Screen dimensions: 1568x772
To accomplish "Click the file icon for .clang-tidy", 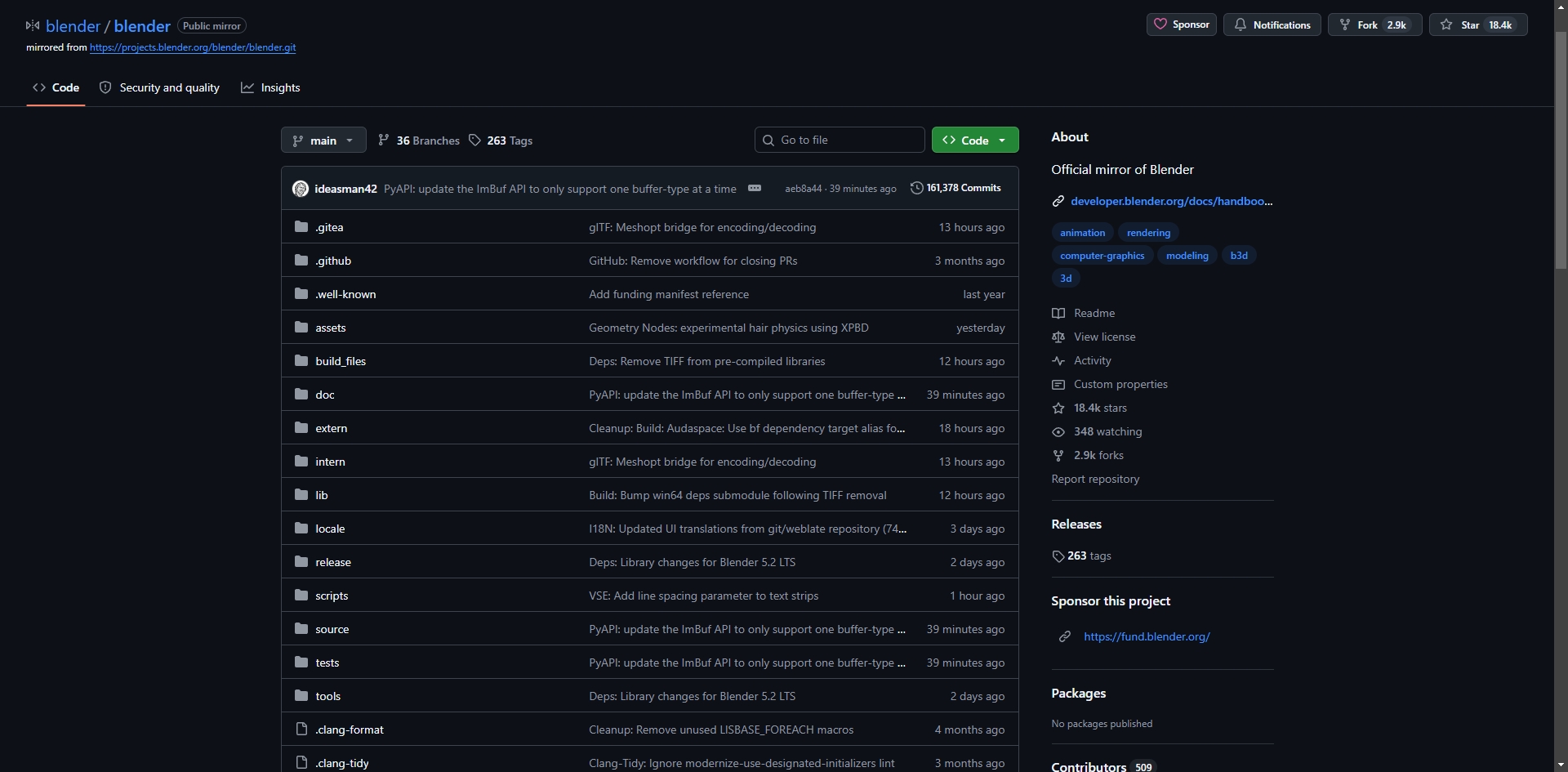I will click(301, 762).
